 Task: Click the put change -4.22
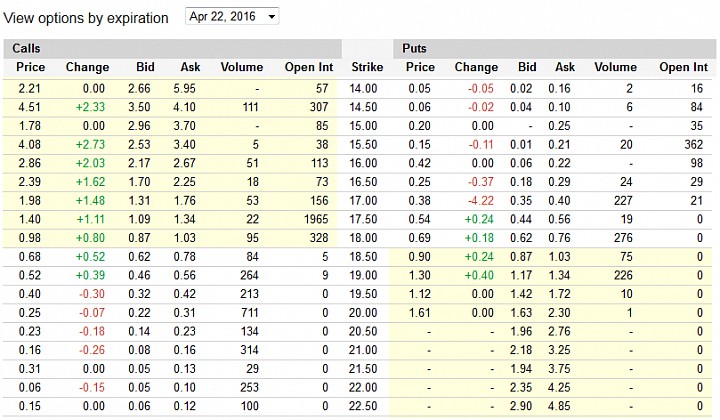(481, 201)
